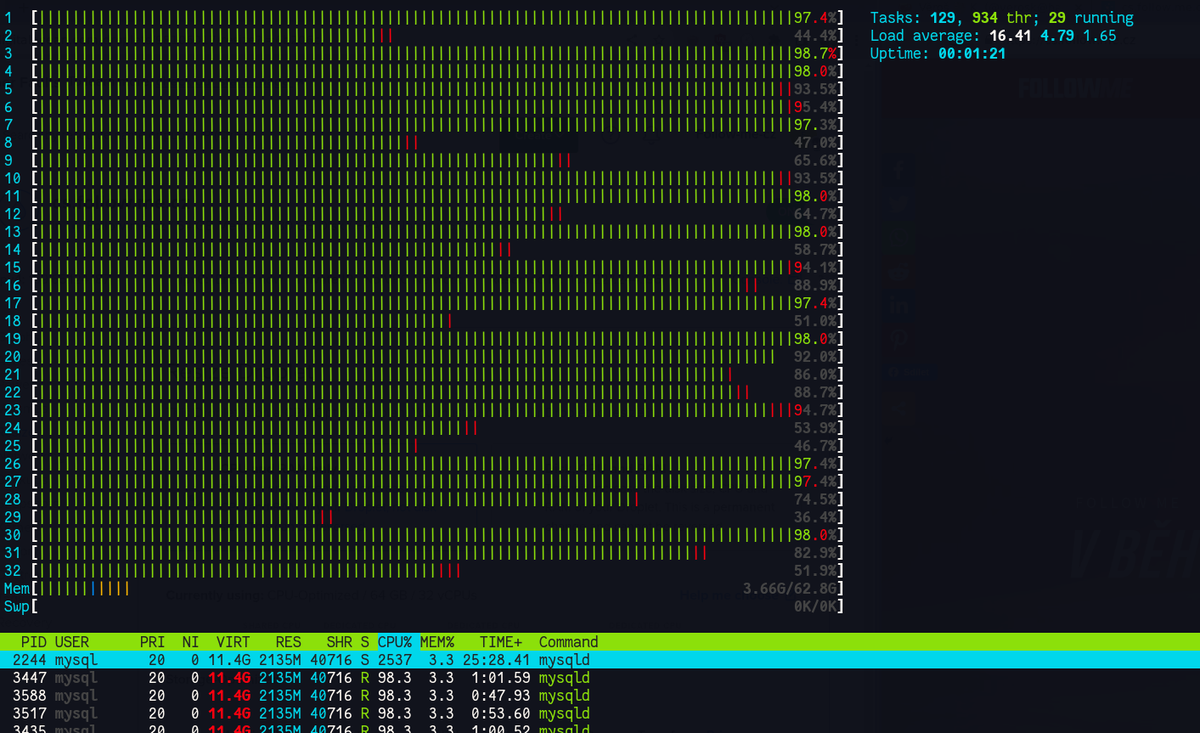Screen dimensions: 1200x733
Task: Click the Load average line
Action: 993,35
